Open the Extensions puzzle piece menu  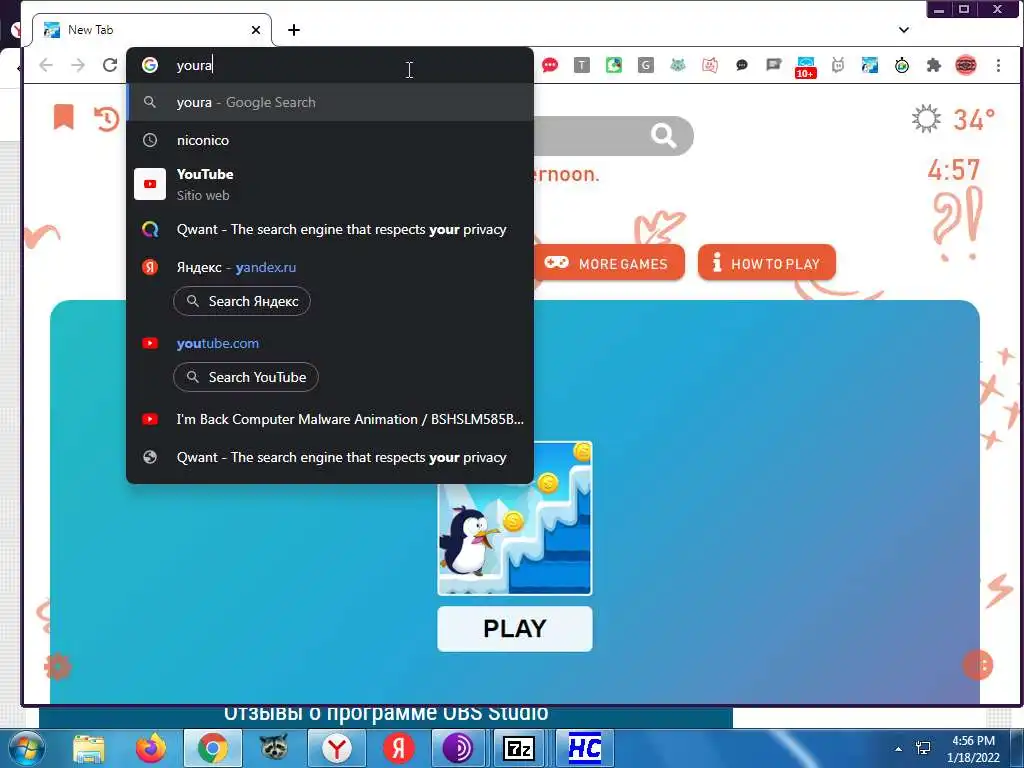click(x=934, y=65)
